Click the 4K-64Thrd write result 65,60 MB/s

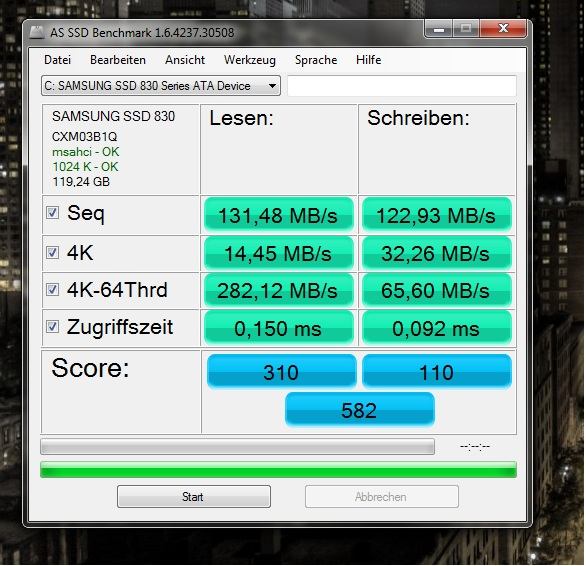pos(436,290)
